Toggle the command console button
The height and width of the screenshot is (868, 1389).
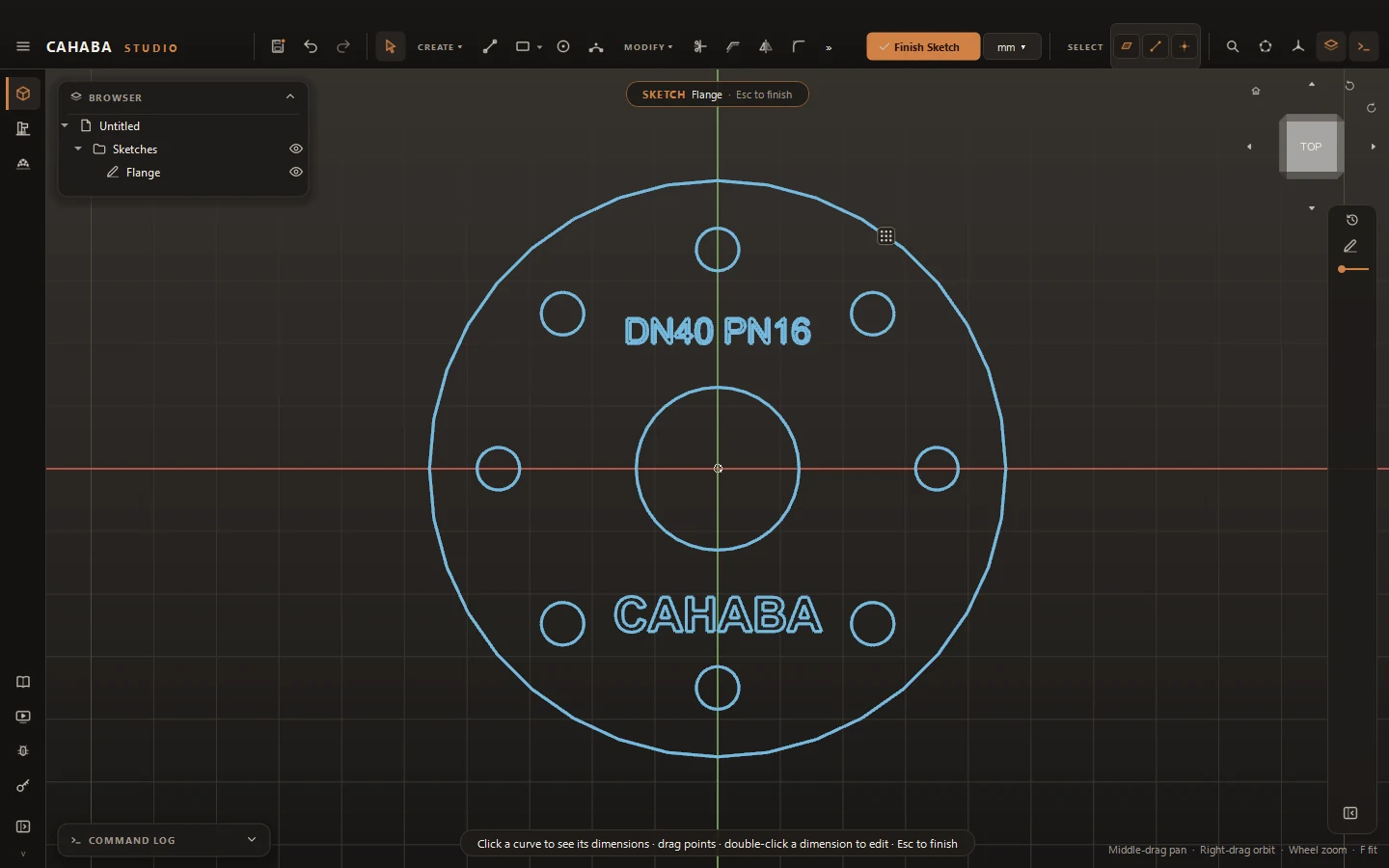(1364, 46)
